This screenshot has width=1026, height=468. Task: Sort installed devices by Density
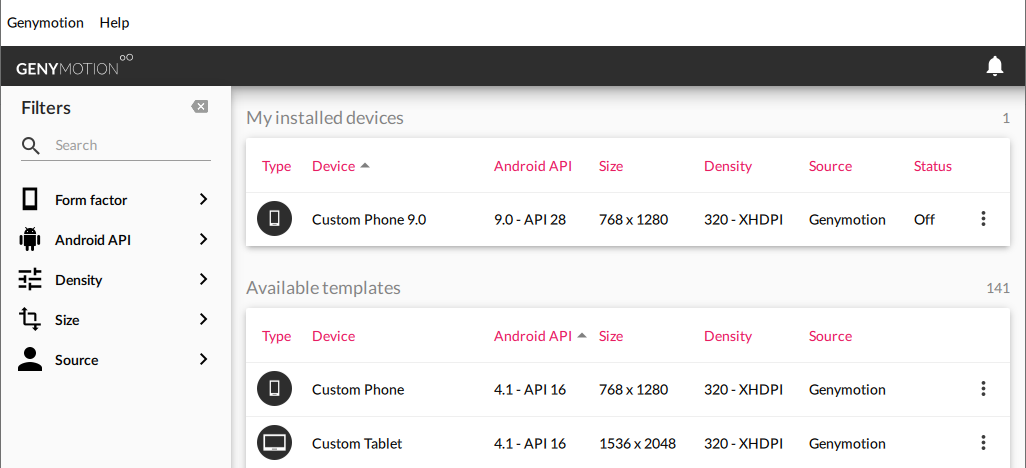(728, 166)
